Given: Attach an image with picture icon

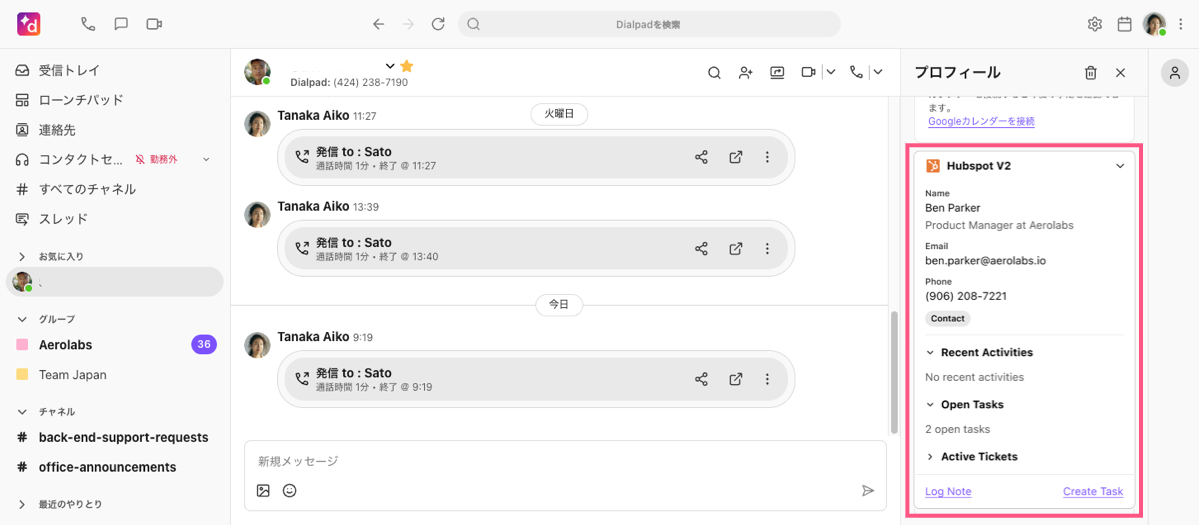Looking at the screenshot, I should (x=263, y=491).
